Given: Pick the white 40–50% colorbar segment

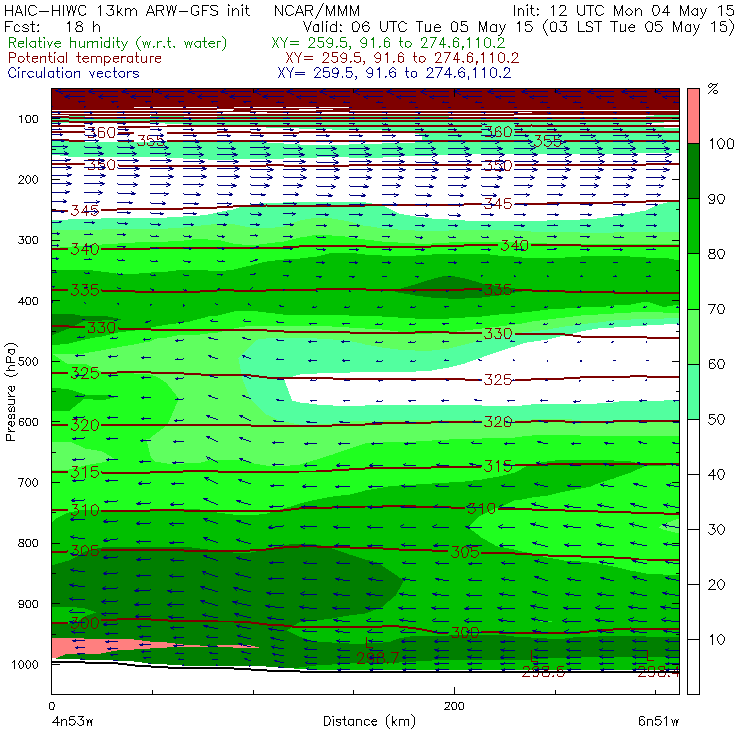Looking at the screenshot, I should (693, 446).
